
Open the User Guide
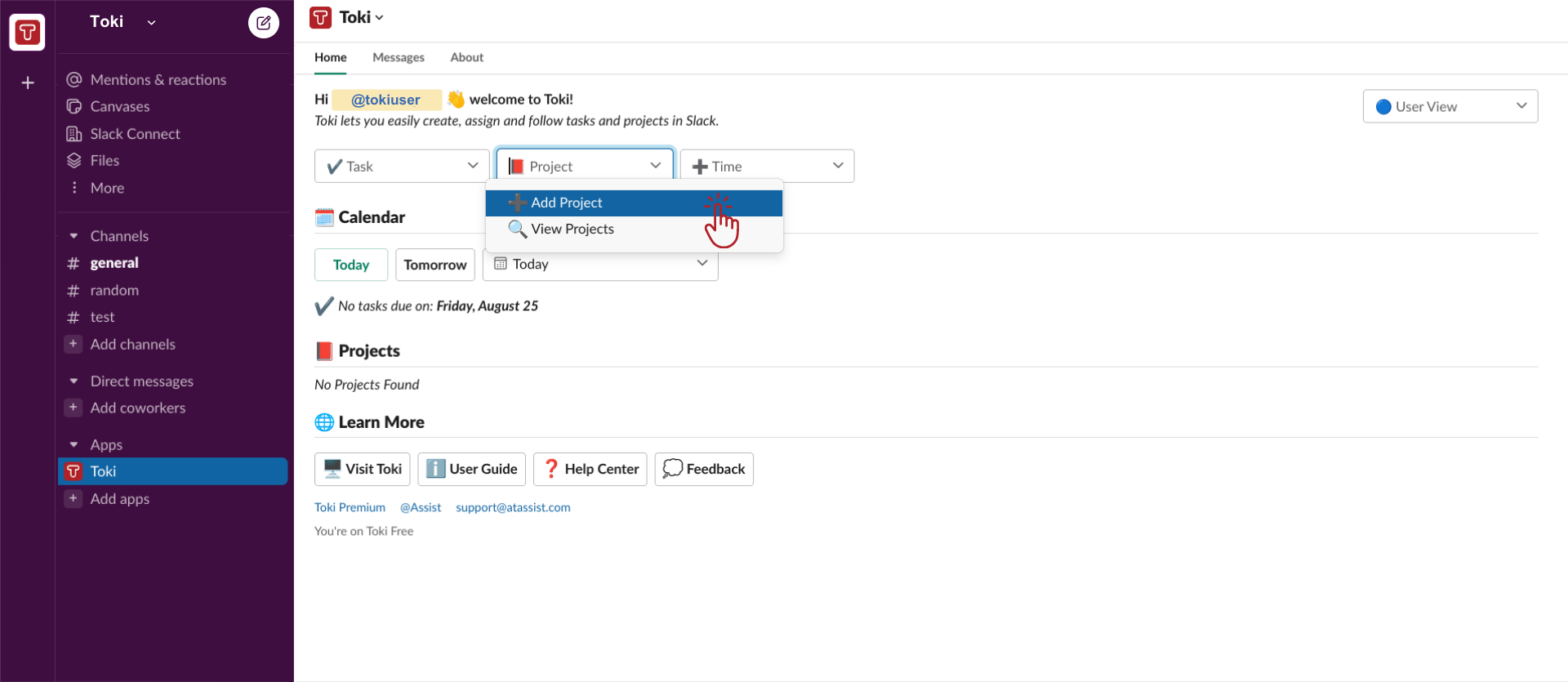(x=471, y=469)
